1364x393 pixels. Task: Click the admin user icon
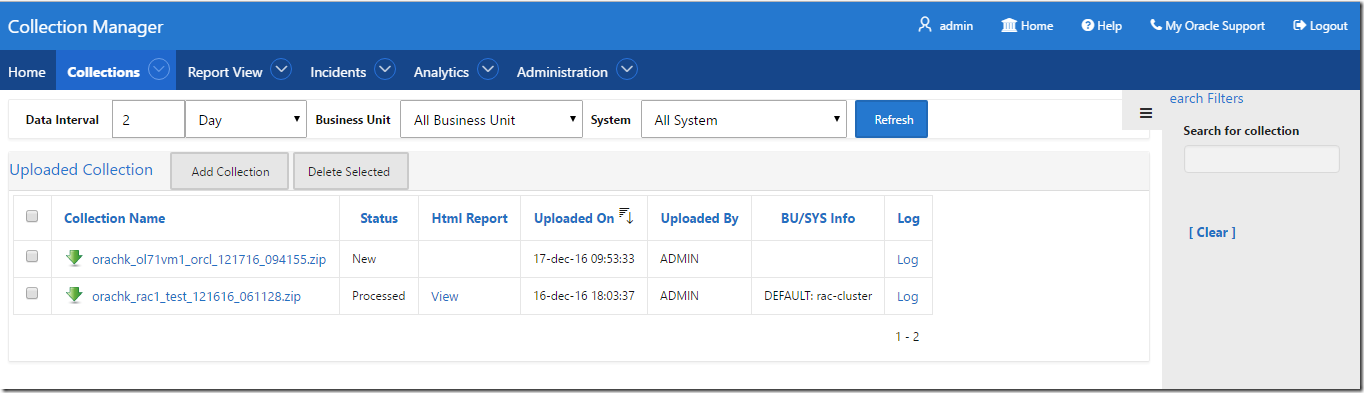click(925, 25)
